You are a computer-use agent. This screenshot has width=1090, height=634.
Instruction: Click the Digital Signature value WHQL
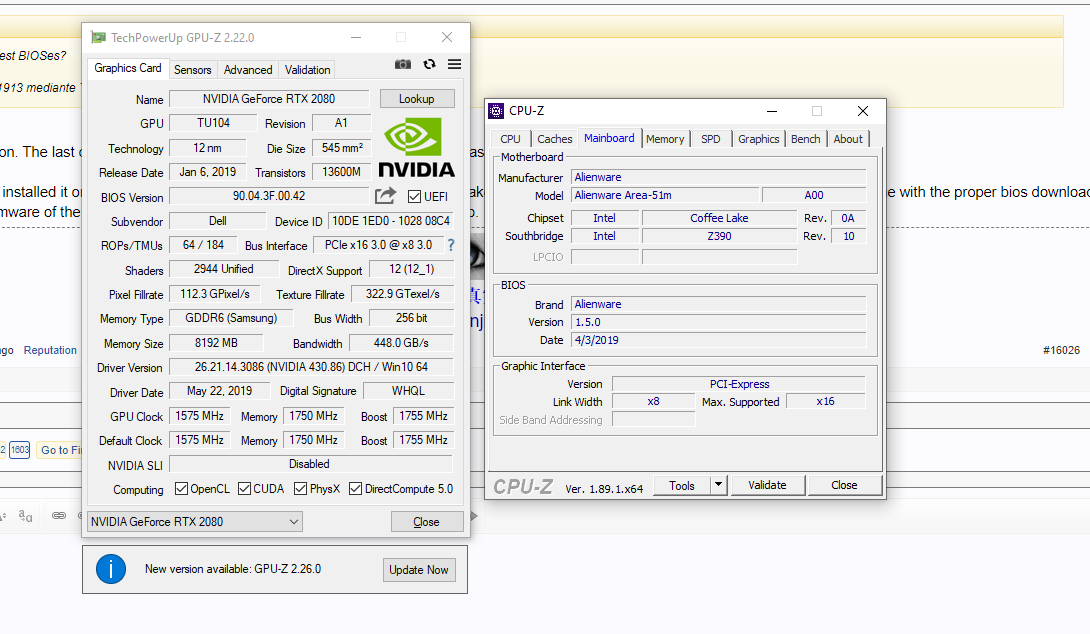(408, 391)
